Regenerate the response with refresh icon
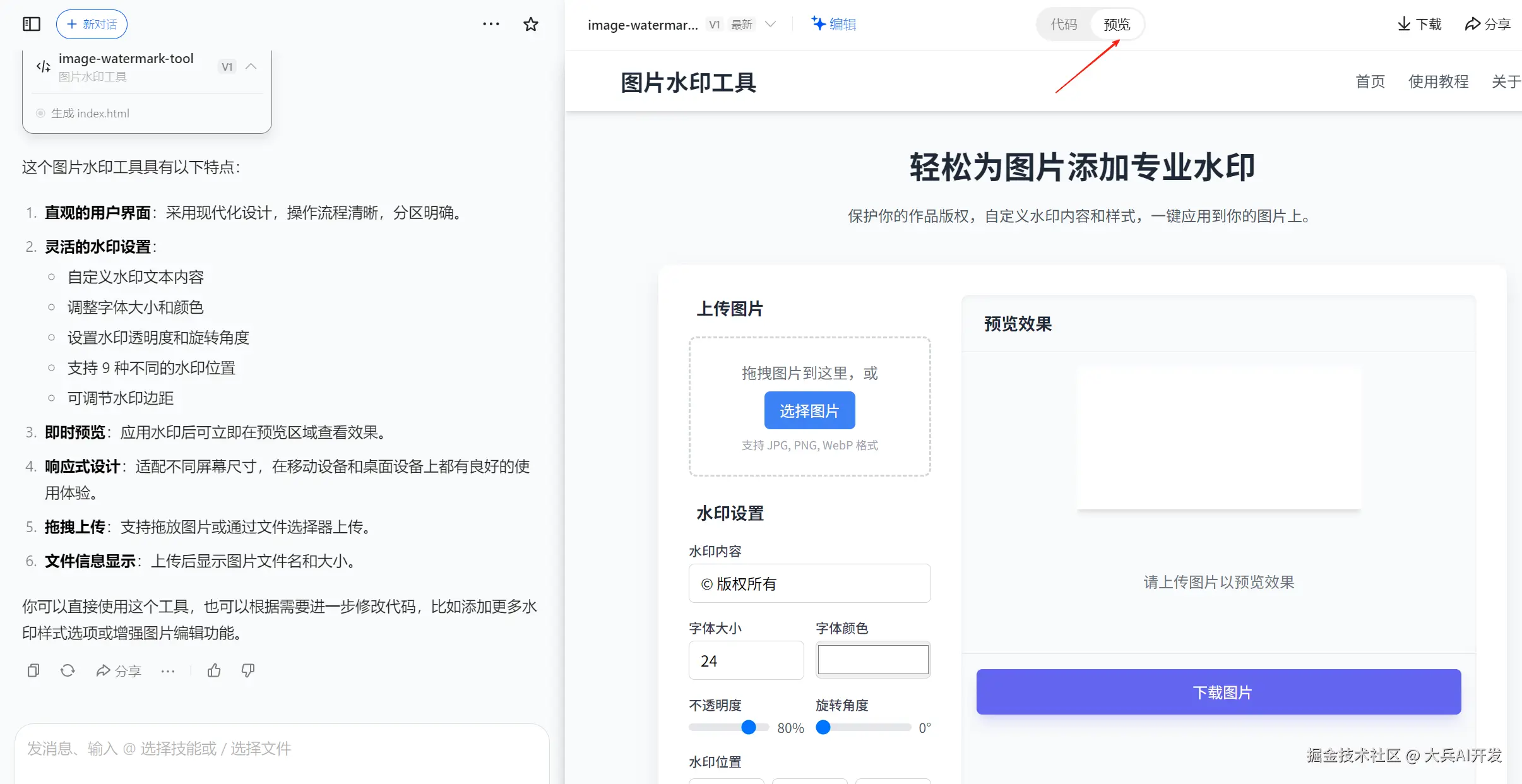 (68, 670)
